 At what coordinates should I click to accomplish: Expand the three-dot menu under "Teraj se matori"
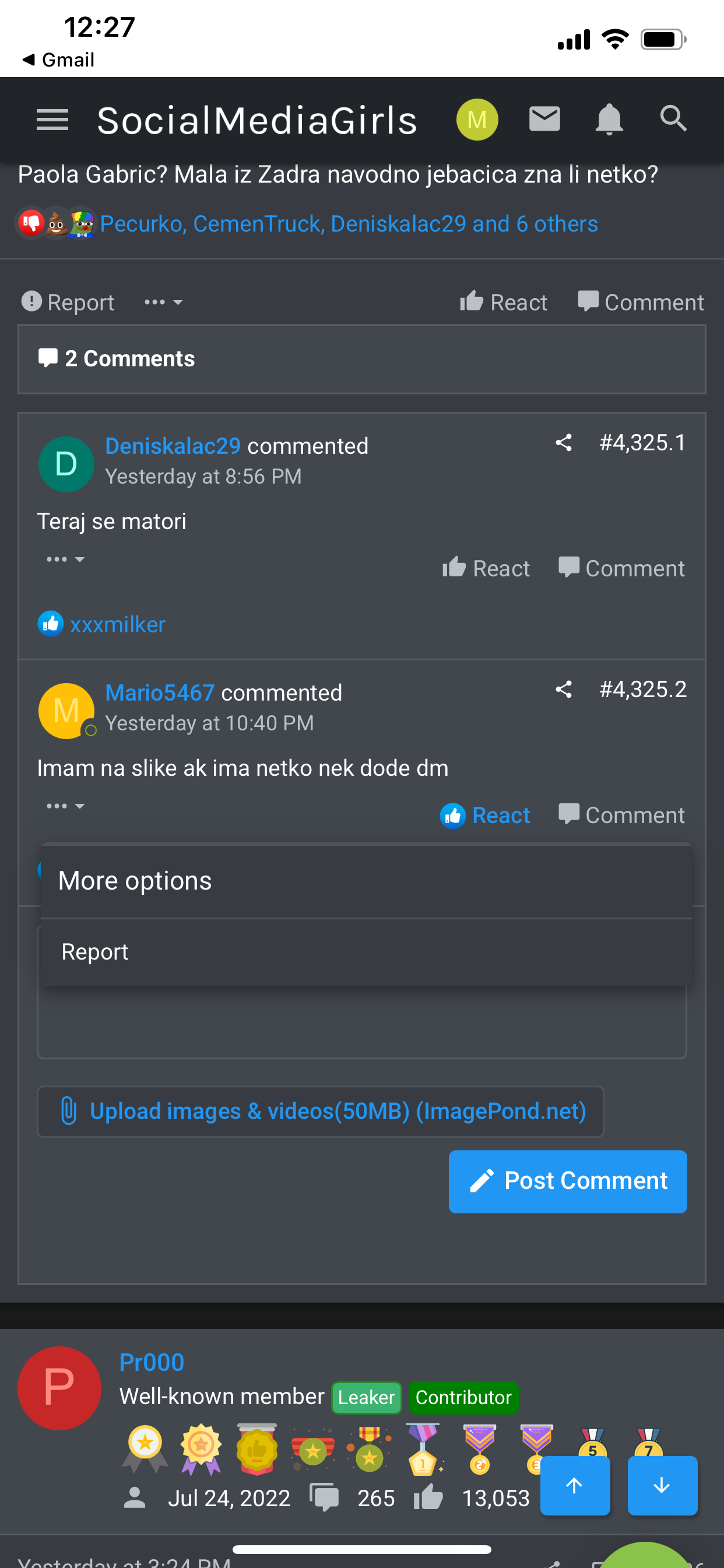pyautogui.click(x=65, y=559)
